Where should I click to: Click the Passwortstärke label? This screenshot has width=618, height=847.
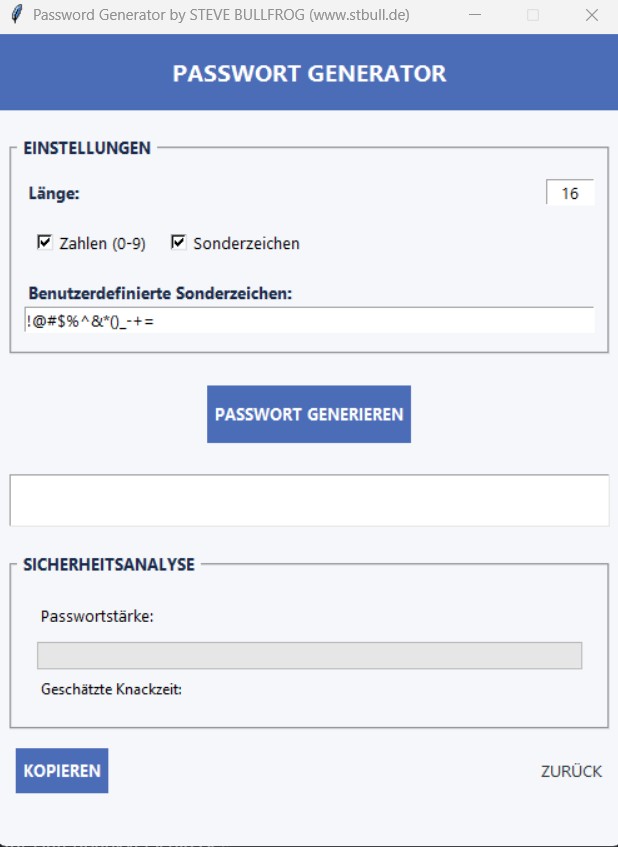click(96, 618)
